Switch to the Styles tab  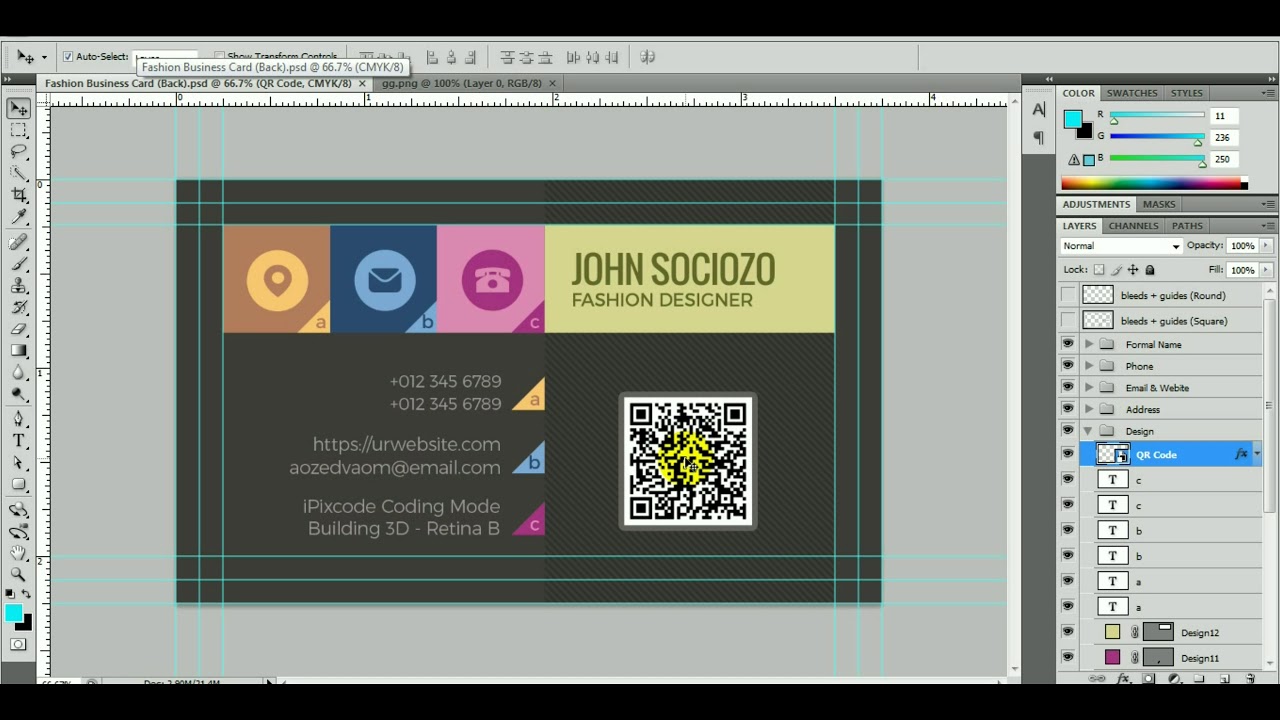pyautogui.click(x=1187, y=93)
